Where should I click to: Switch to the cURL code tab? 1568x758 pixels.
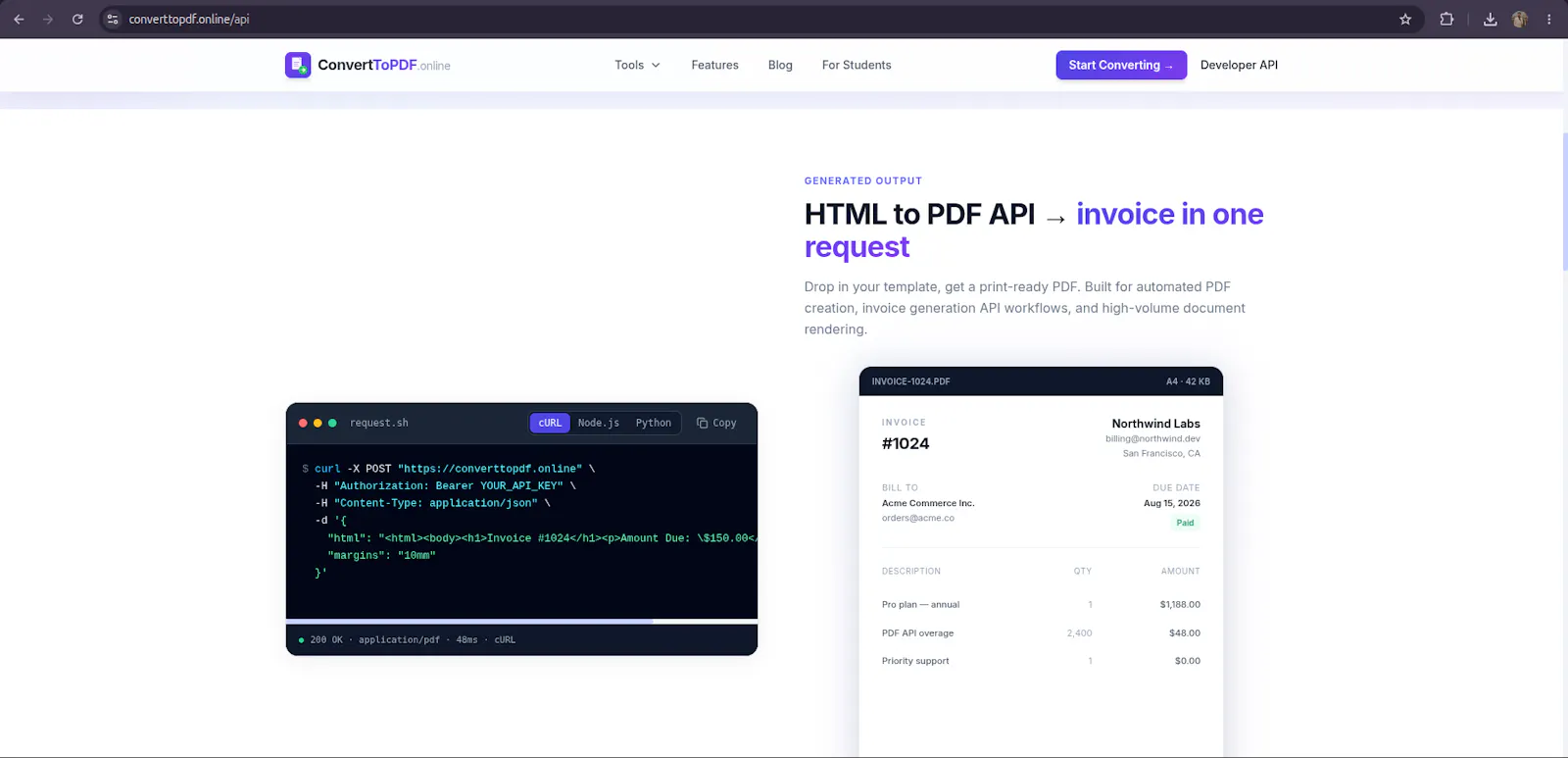click(550, 423)
